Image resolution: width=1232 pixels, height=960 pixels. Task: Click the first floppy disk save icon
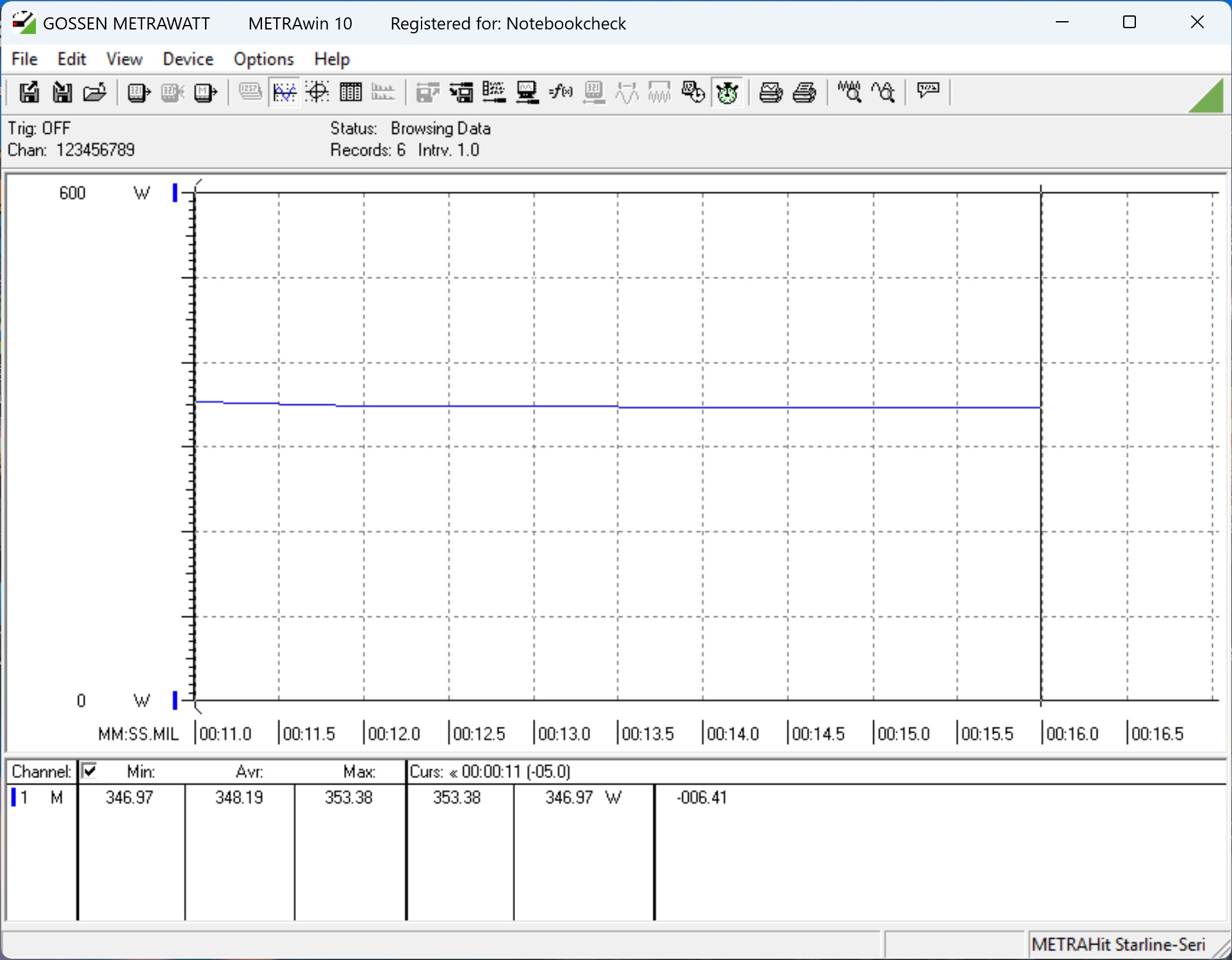click(29, 93)
